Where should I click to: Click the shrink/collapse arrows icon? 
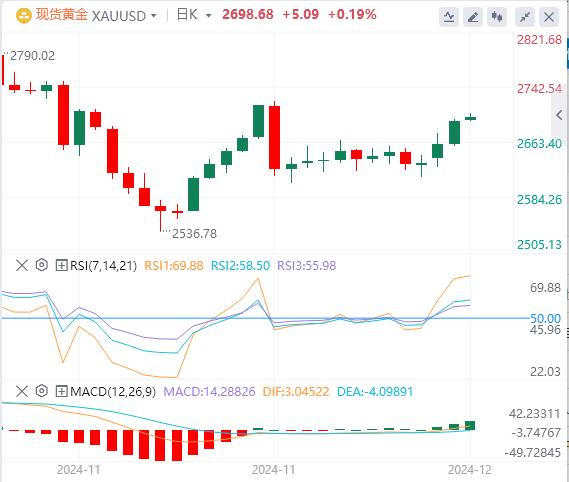525,17
